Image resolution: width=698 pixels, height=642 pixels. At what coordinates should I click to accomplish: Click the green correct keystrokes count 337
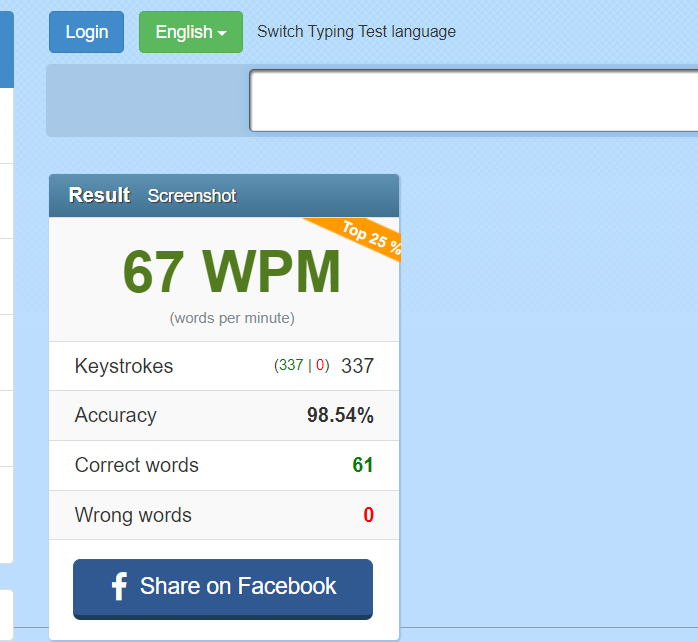pyautogui.click(x=291, y=366)
